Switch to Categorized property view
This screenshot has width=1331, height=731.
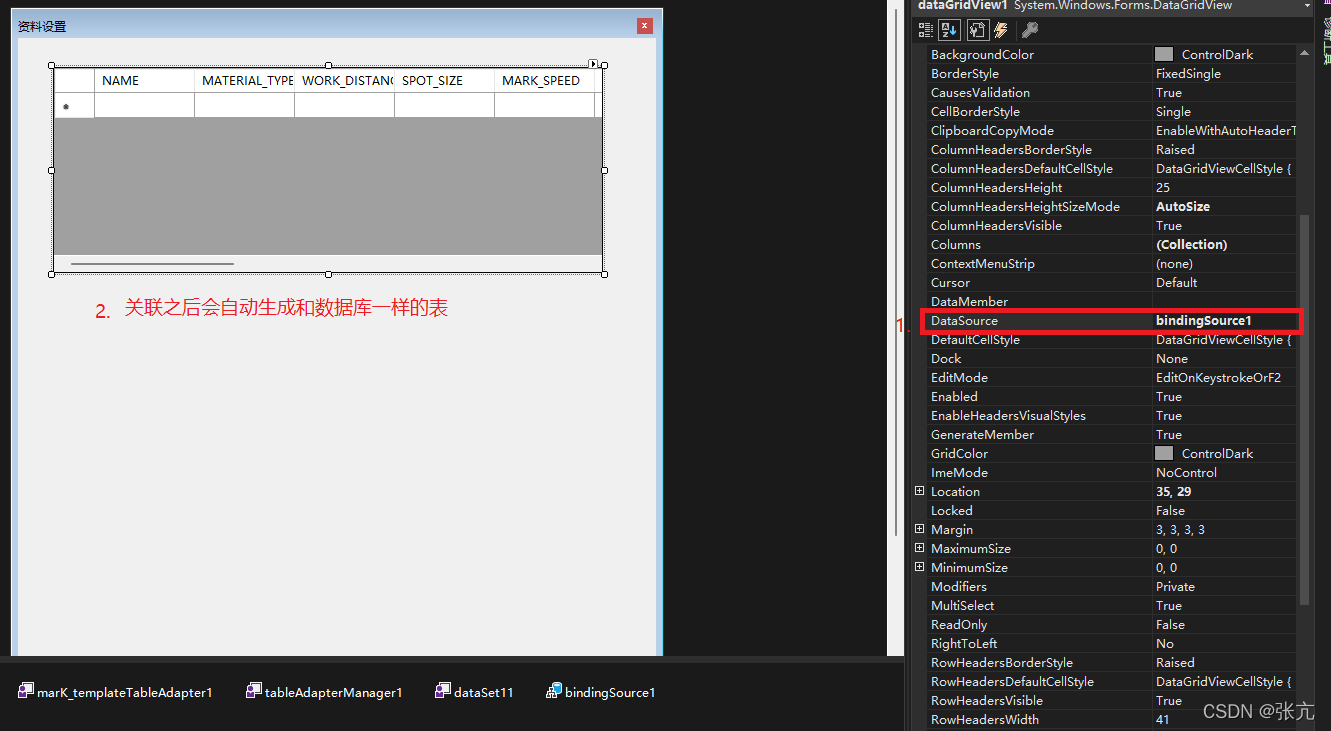click(x=926, y=30)
